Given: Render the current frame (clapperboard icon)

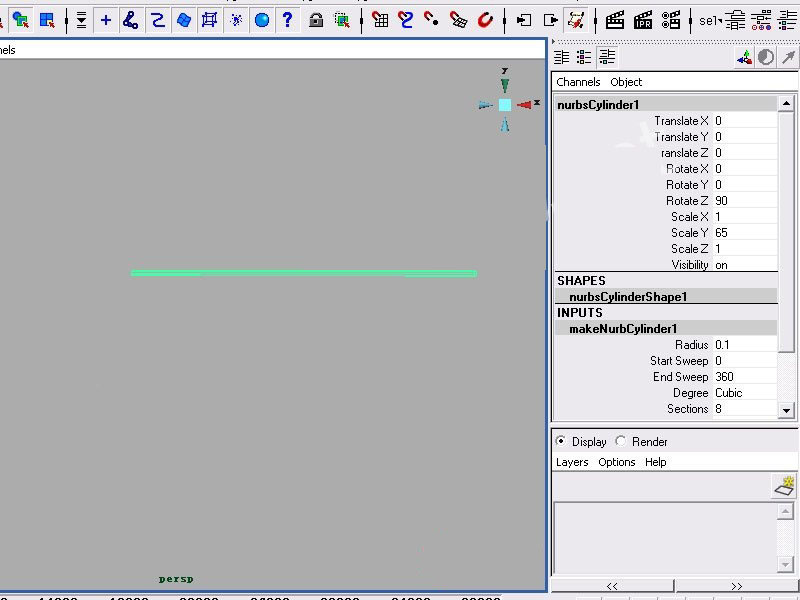Looking at the screenshot, I should [615, 20].
